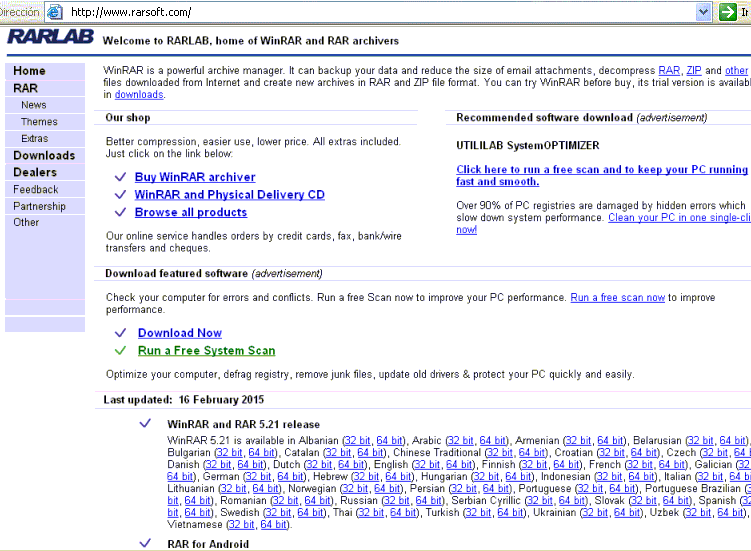Click the Buy WinRAR archiver link
Viewport: 751px width, 551px height.
[195, 177]
